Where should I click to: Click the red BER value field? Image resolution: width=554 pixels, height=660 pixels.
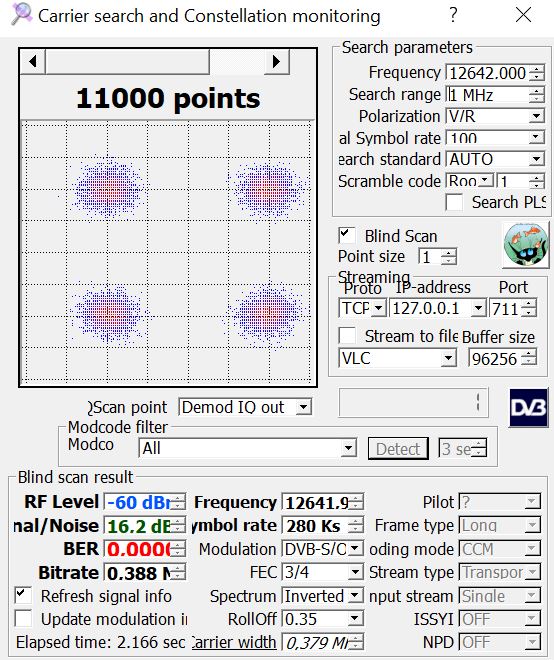[139, 549]
